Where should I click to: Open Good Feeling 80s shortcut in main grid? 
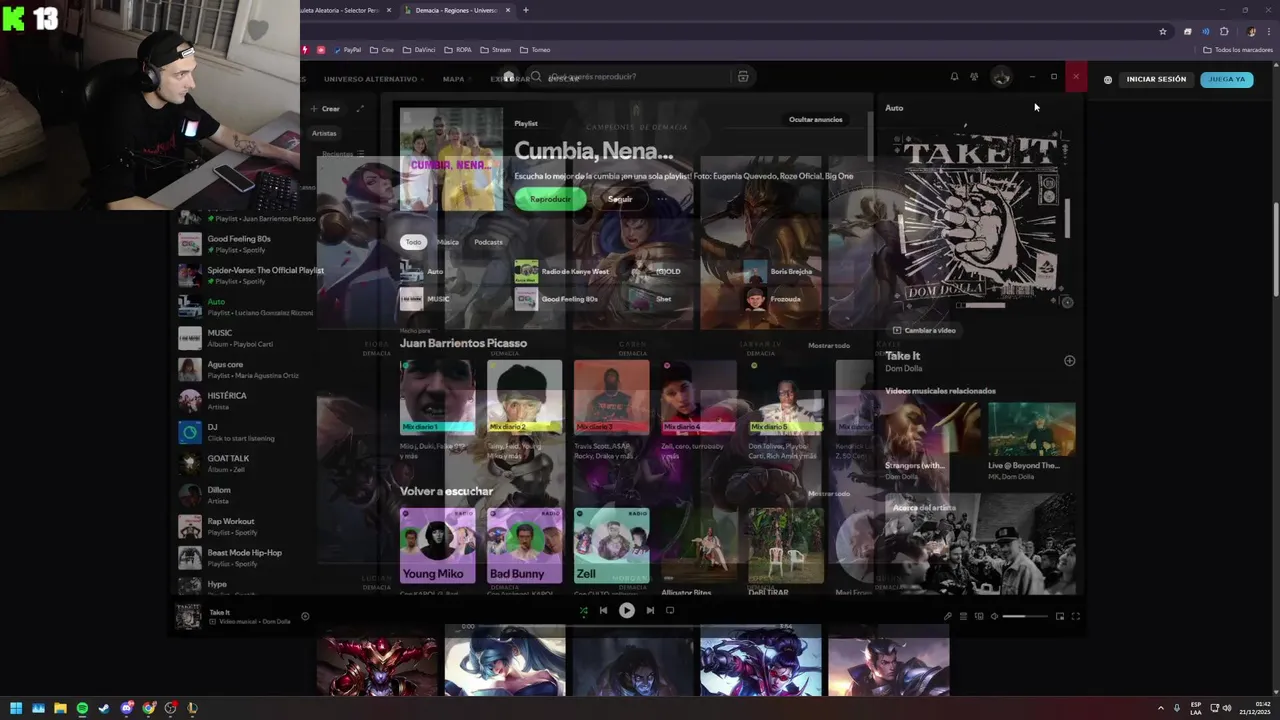(x=569, y=299)
